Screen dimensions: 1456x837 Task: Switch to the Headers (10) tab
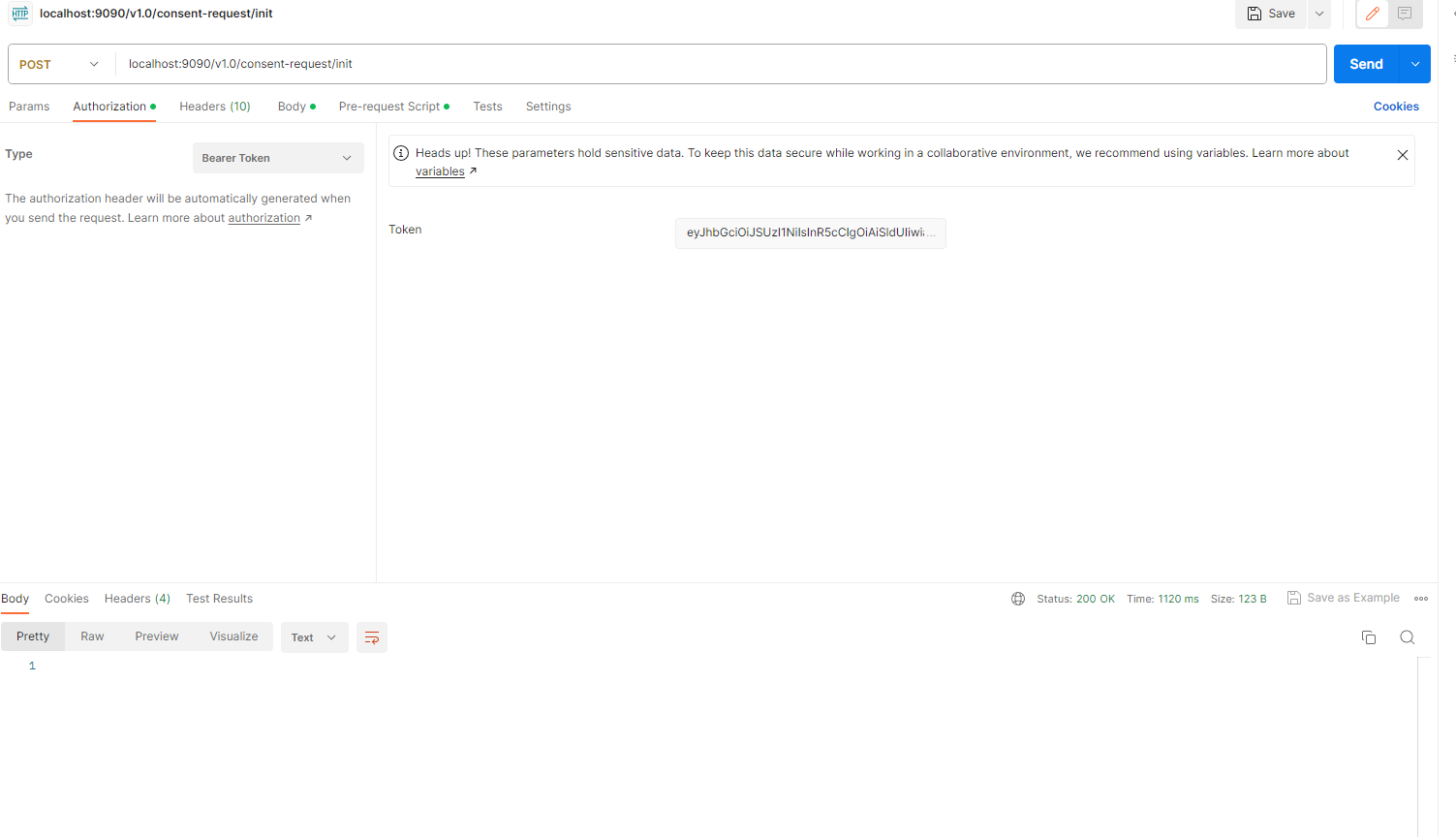click(x=215, y=107)
